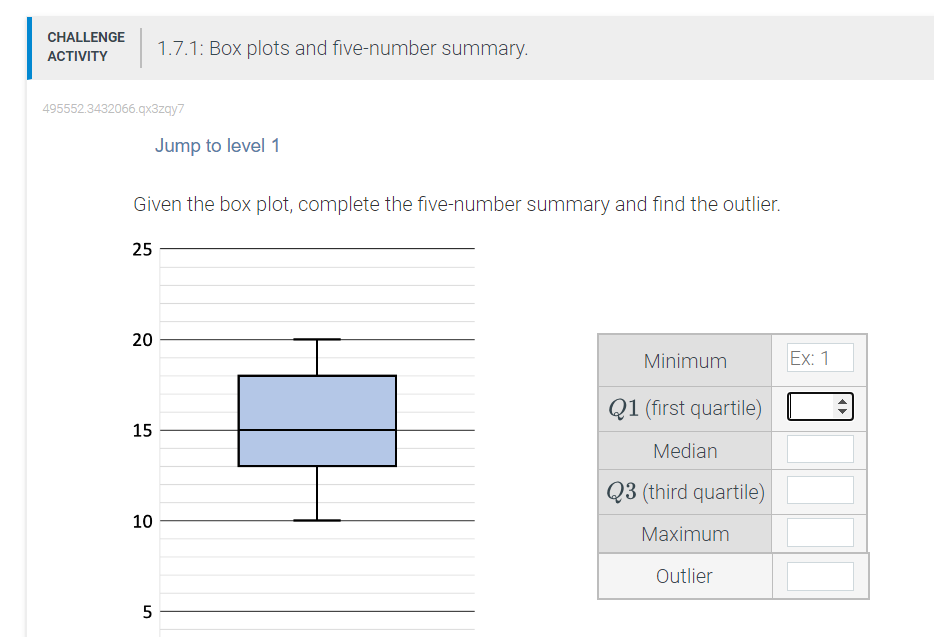Click the median line inside the box

click(317, 430)
